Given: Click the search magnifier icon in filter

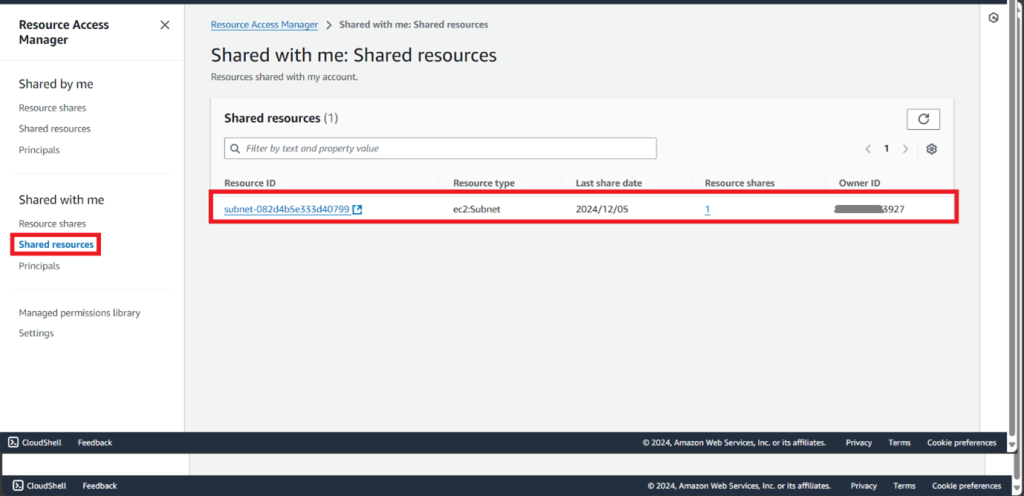Looking at the screenshot, I should pyautogui.click(x=235, y=149).
